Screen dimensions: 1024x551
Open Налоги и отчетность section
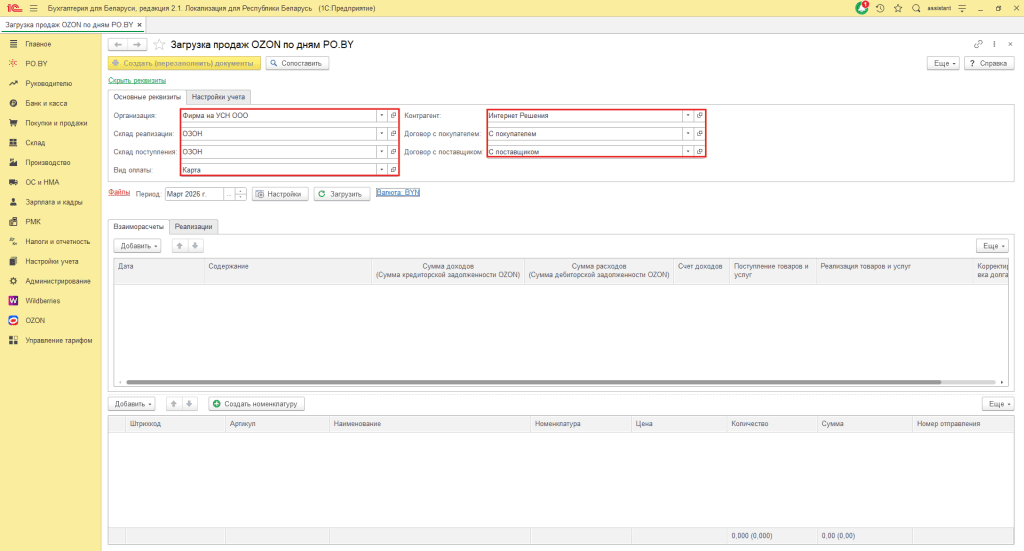pos(57,242)
